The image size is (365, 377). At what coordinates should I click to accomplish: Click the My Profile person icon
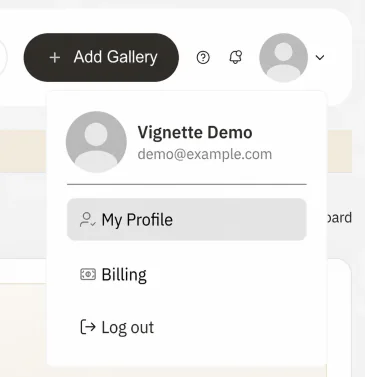point(88,220)
